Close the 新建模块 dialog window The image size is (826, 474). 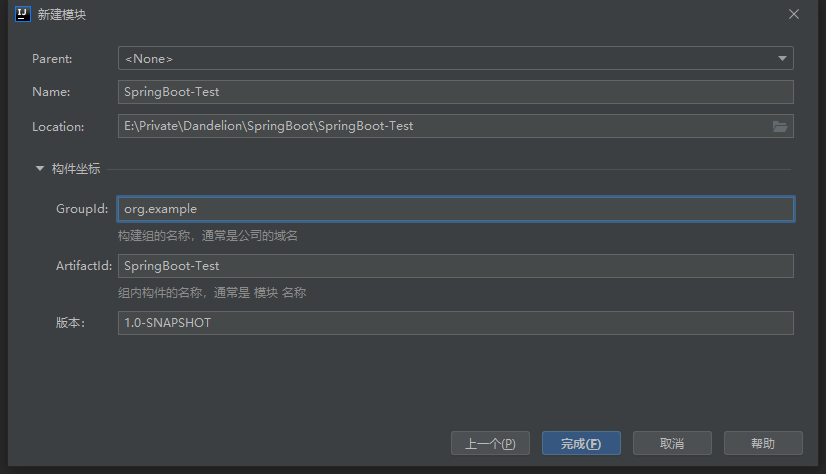794,14
